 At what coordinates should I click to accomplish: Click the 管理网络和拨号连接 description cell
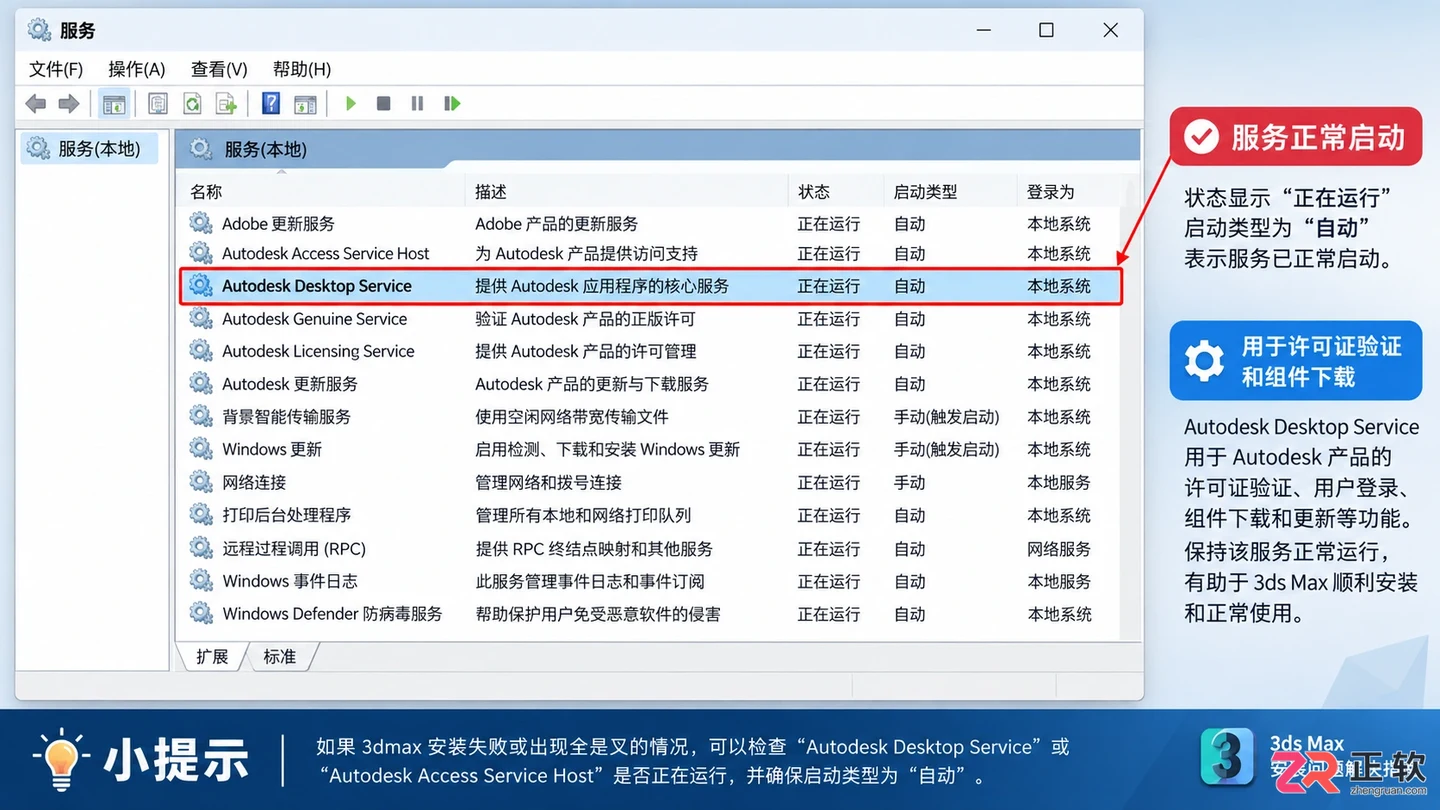(549, 482)
